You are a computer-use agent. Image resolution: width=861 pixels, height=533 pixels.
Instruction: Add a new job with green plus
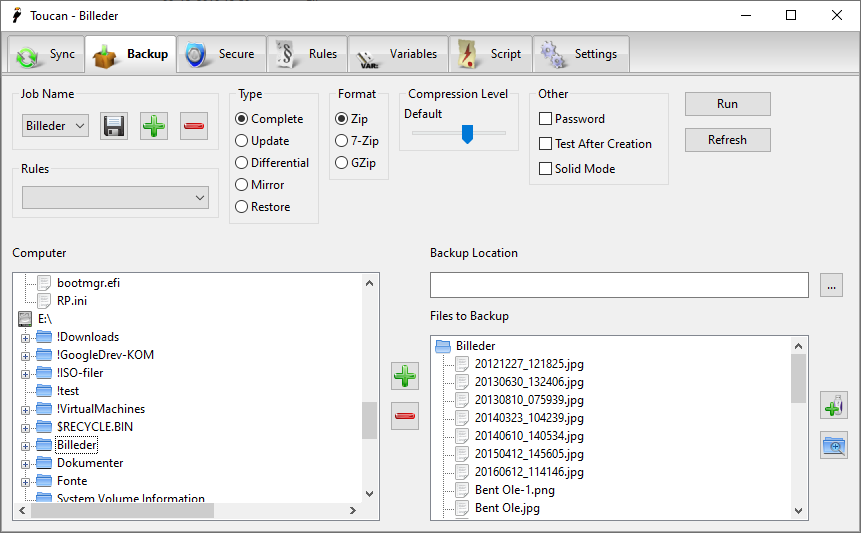pos(154,126)
